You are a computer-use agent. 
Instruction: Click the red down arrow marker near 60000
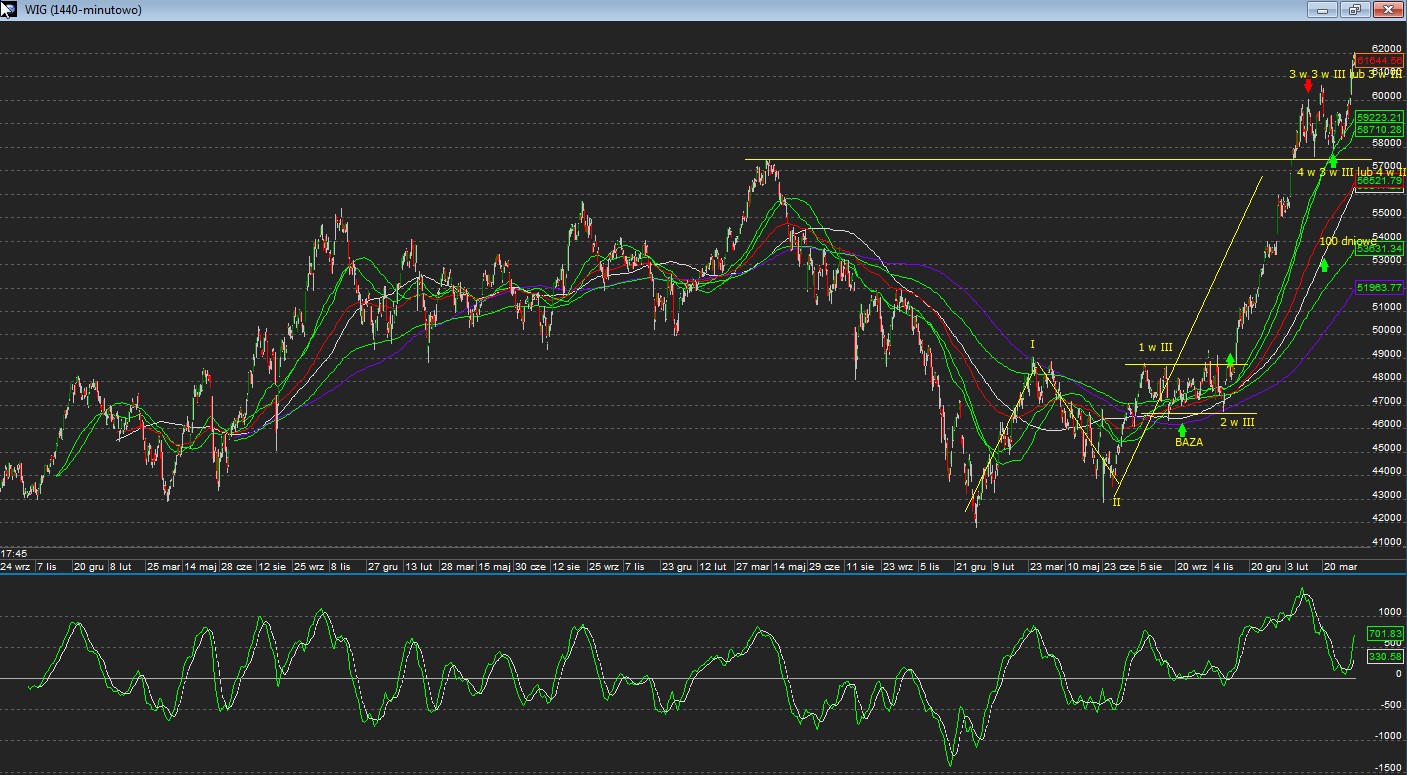point(1308,86)
